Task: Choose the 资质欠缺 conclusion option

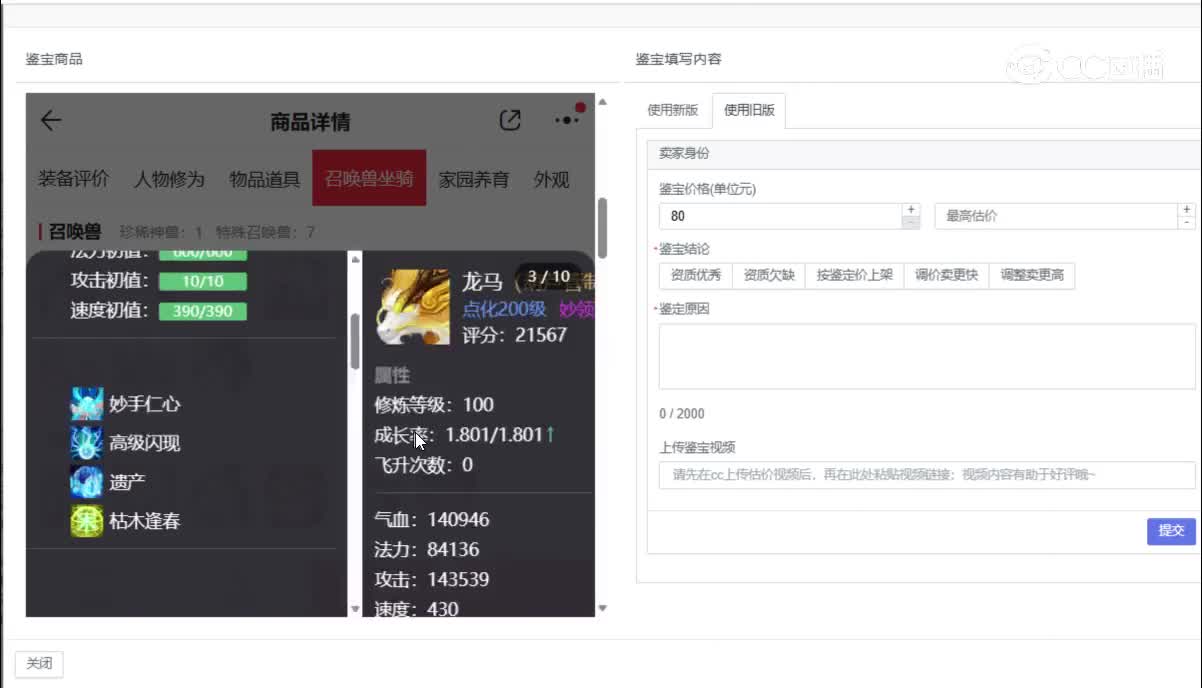Action: click(x=769, y=275)
